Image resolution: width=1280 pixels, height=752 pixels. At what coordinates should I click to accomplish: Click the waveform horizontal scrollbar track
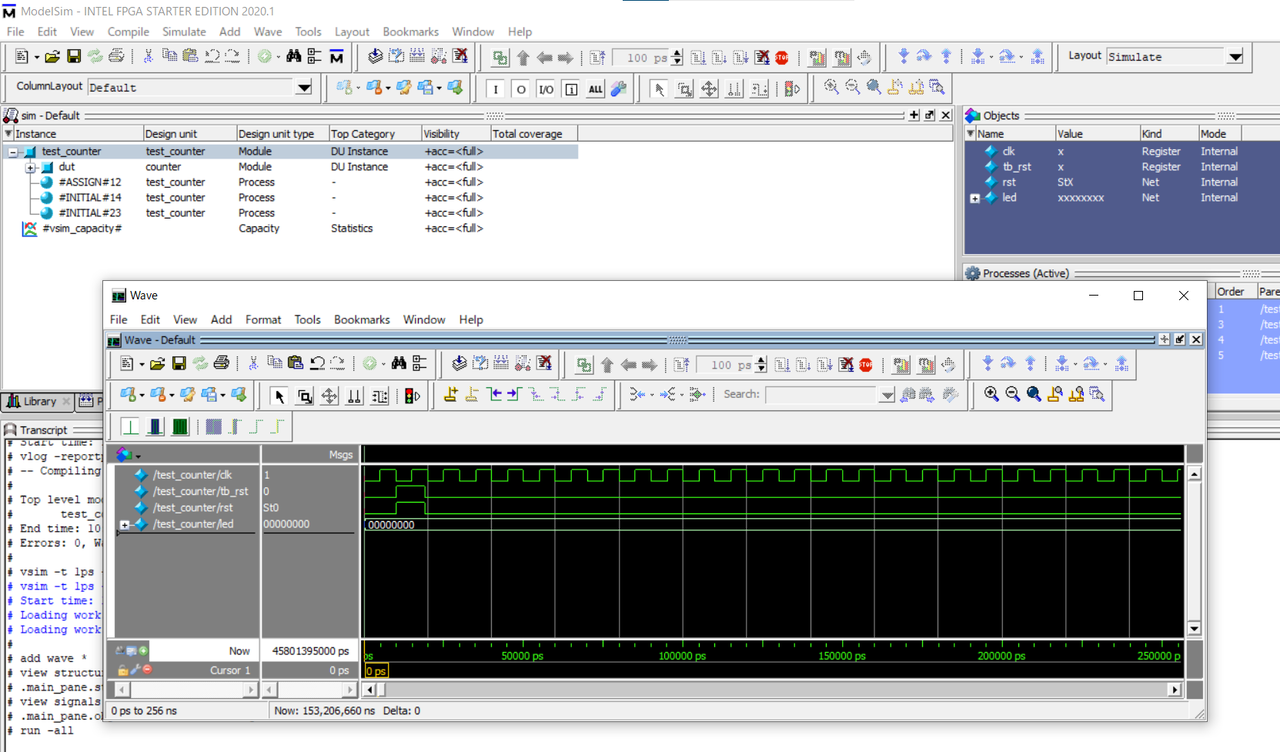(x=770, y=690)
